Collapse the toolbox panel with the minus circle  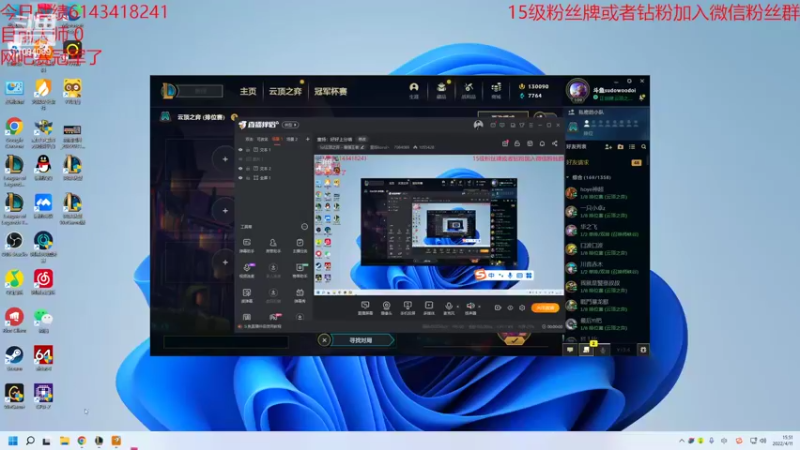[305, 227]
